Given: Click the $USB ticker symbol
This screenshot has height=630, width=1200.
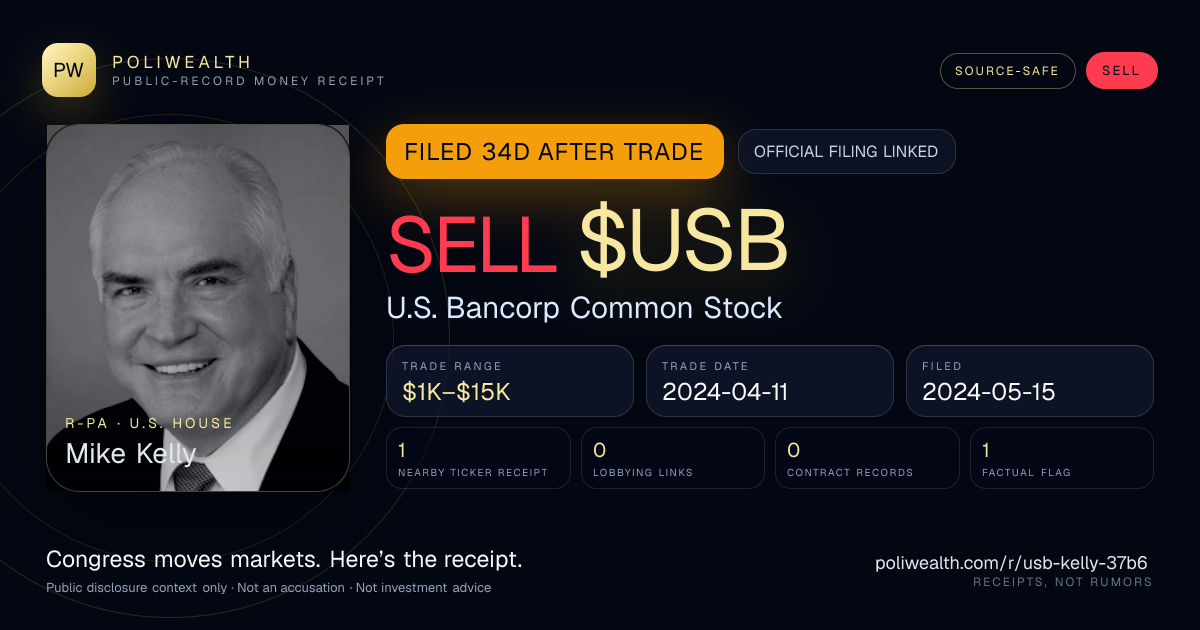Looking at the screenshot, I should click(x=683, y=244).
